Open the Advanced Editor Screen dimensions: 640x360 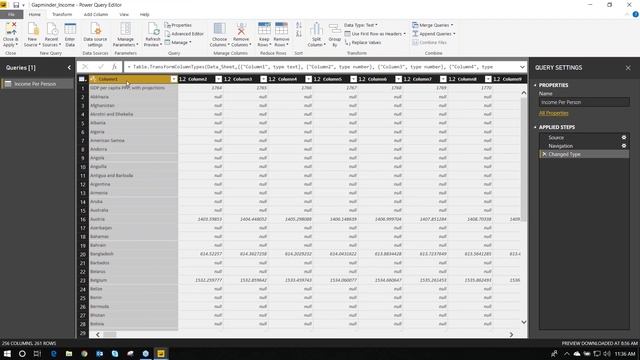coord(184,34)
